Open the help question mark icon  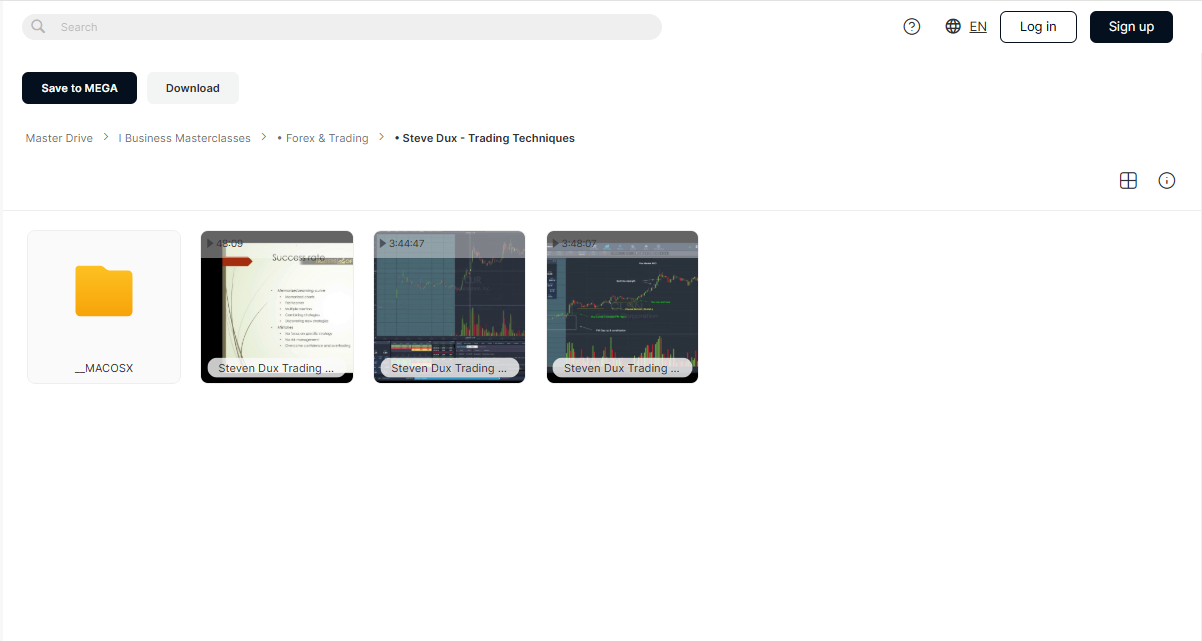pos(912,27)
